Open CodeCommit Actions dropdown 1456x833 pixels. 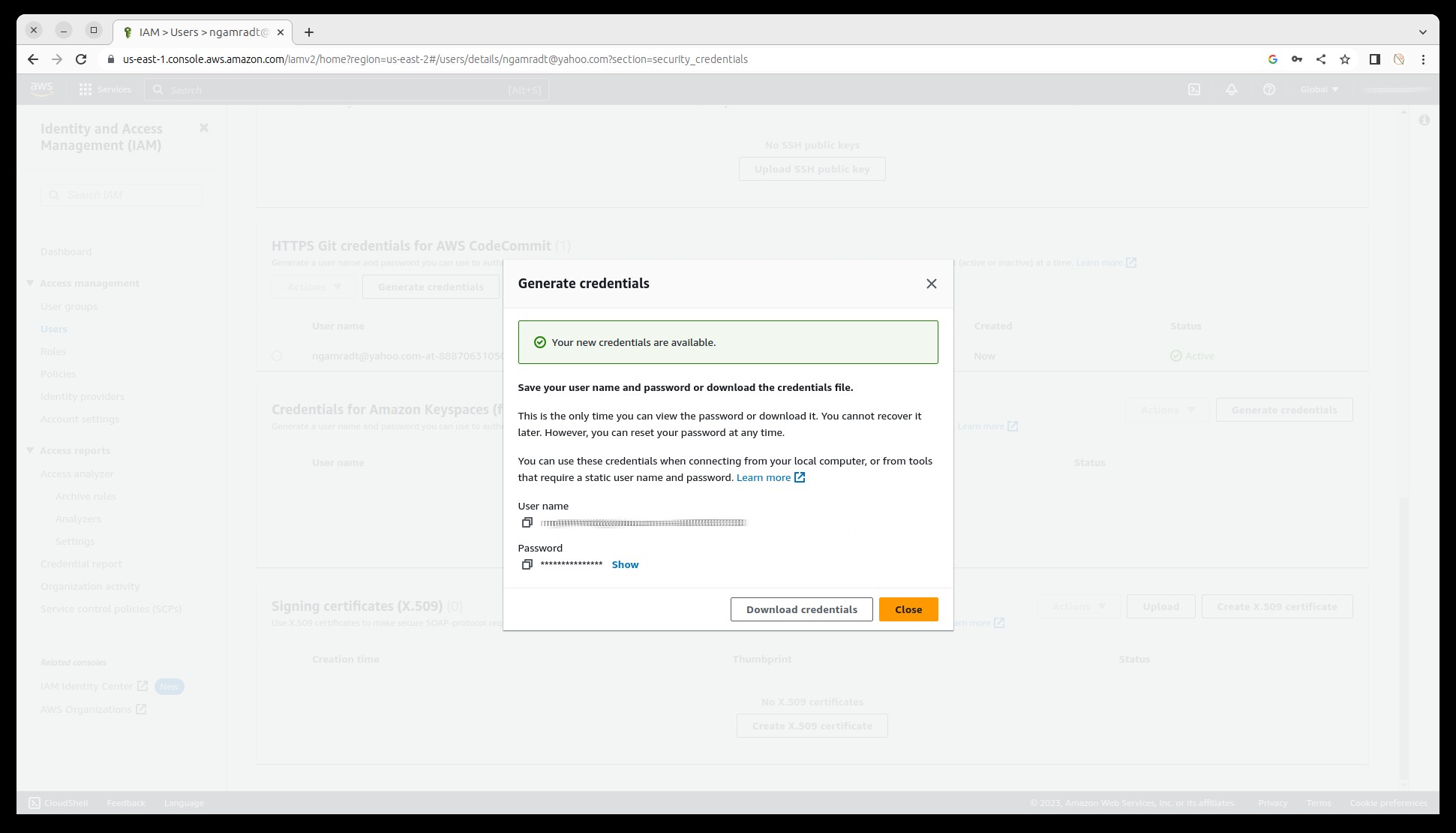[x=314, y=287]
